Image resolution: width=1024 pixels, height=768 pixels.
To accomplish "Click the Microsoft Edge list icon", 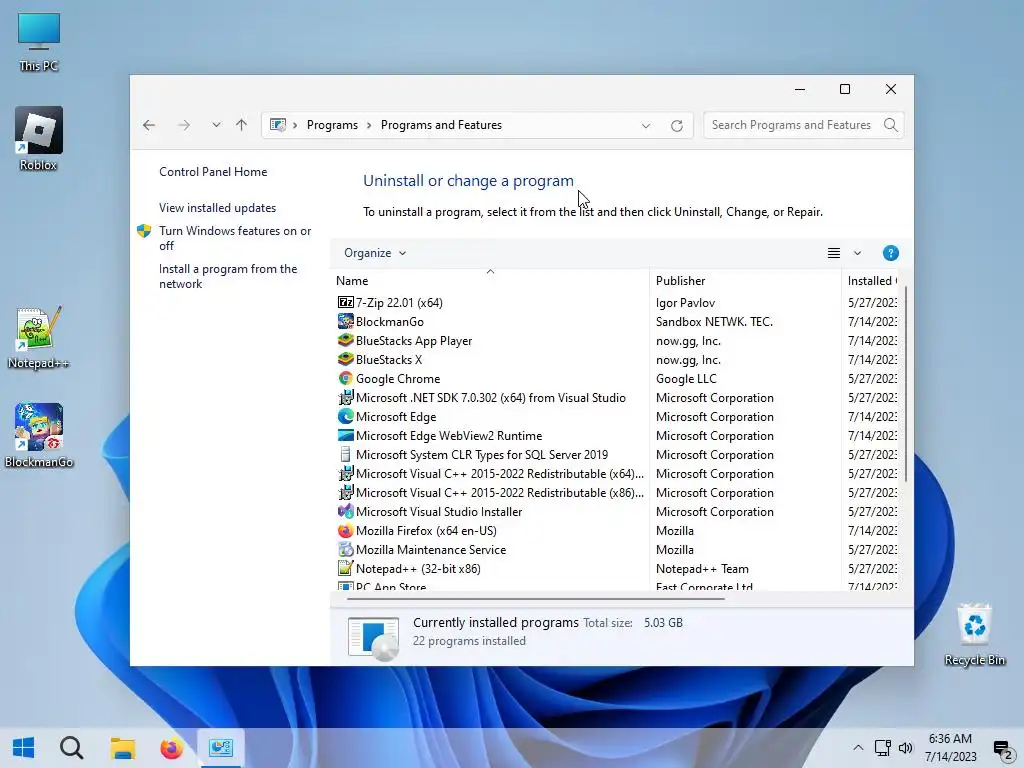I will (345, 416).
